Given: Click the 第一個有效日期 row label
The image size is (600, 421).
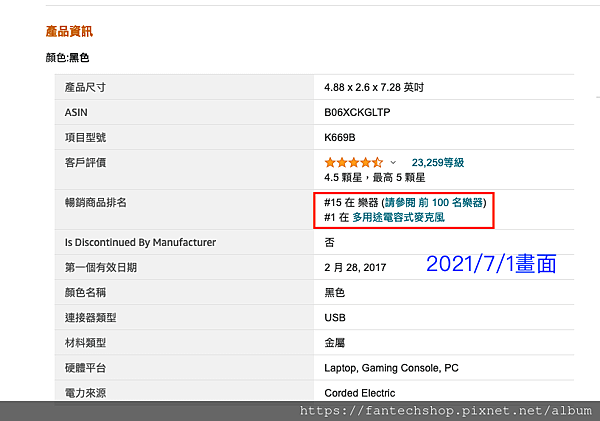Looking at the screenshot, I should coord(101,268).
